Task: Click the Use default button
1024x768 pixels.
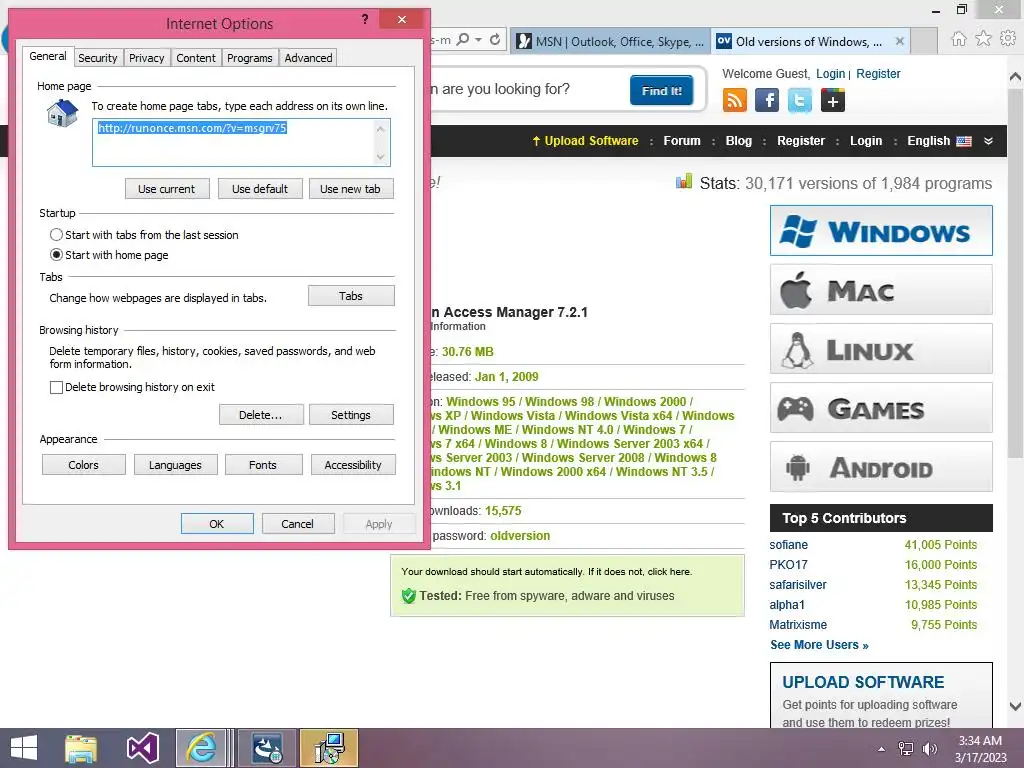Action: point(260,189)
